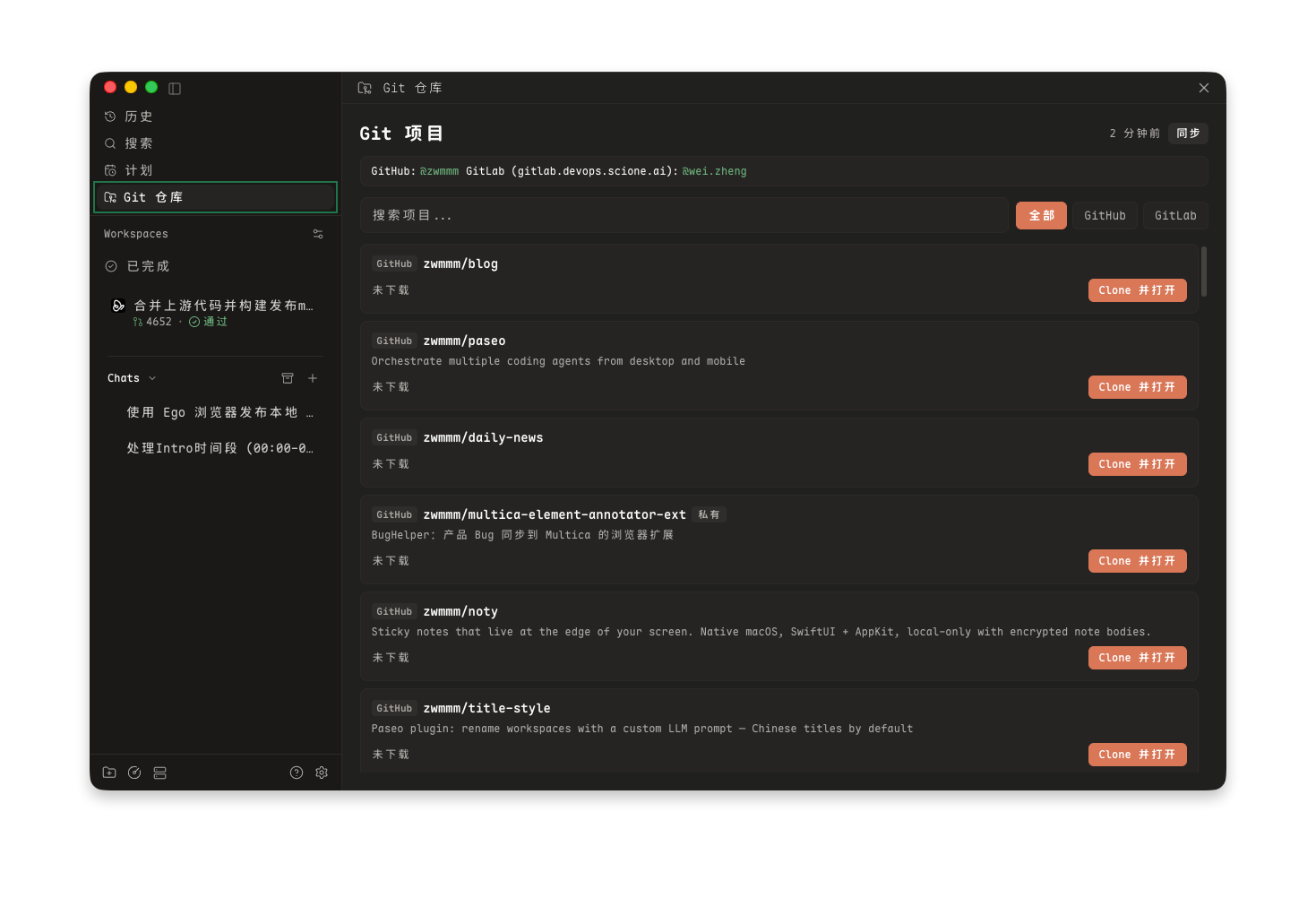Clone and open zwmmm/noty
The height and width of the screenshot is (898, 1316).
1137,658
